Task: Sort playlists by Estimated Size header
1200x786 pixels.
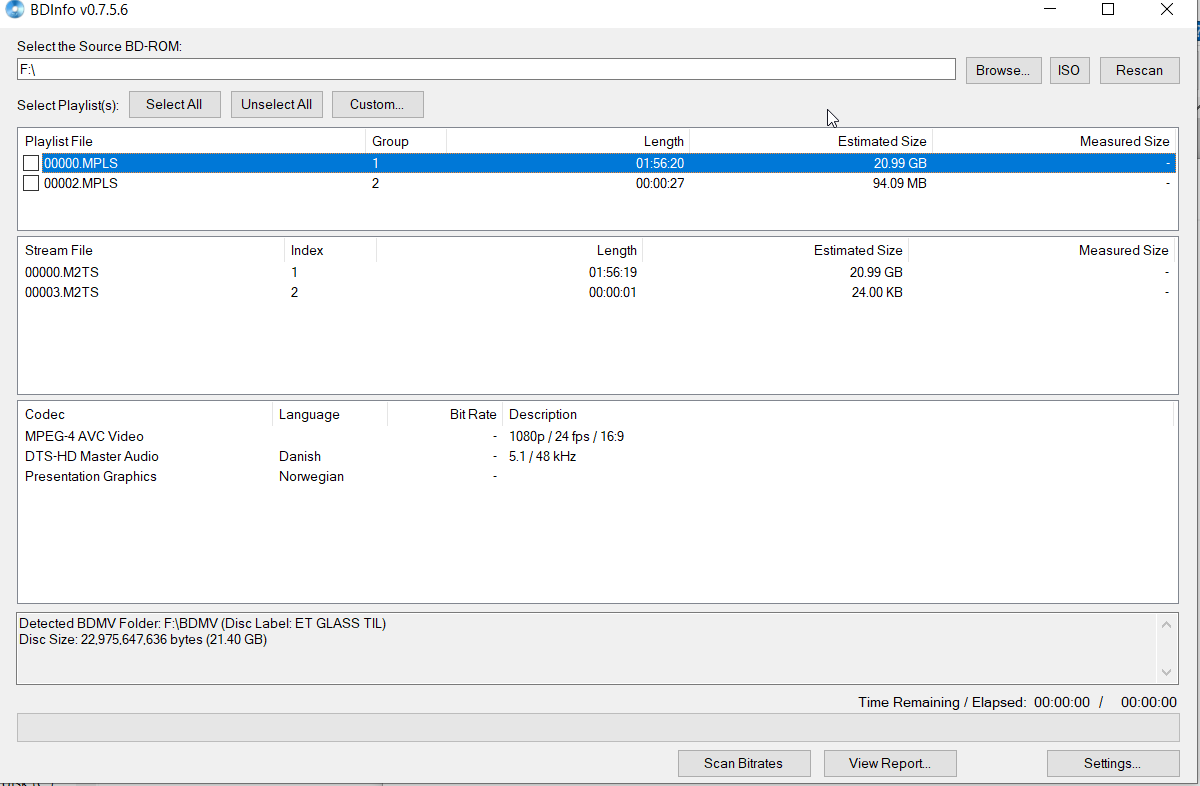Action: pyautogui.click(x=811, y=141)
